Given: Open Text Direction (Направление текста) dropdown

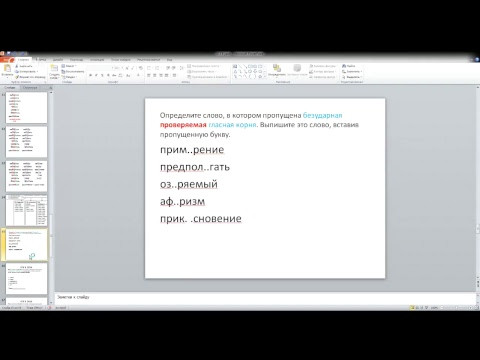Looking at the screenshot, I should tap(205, 66).
